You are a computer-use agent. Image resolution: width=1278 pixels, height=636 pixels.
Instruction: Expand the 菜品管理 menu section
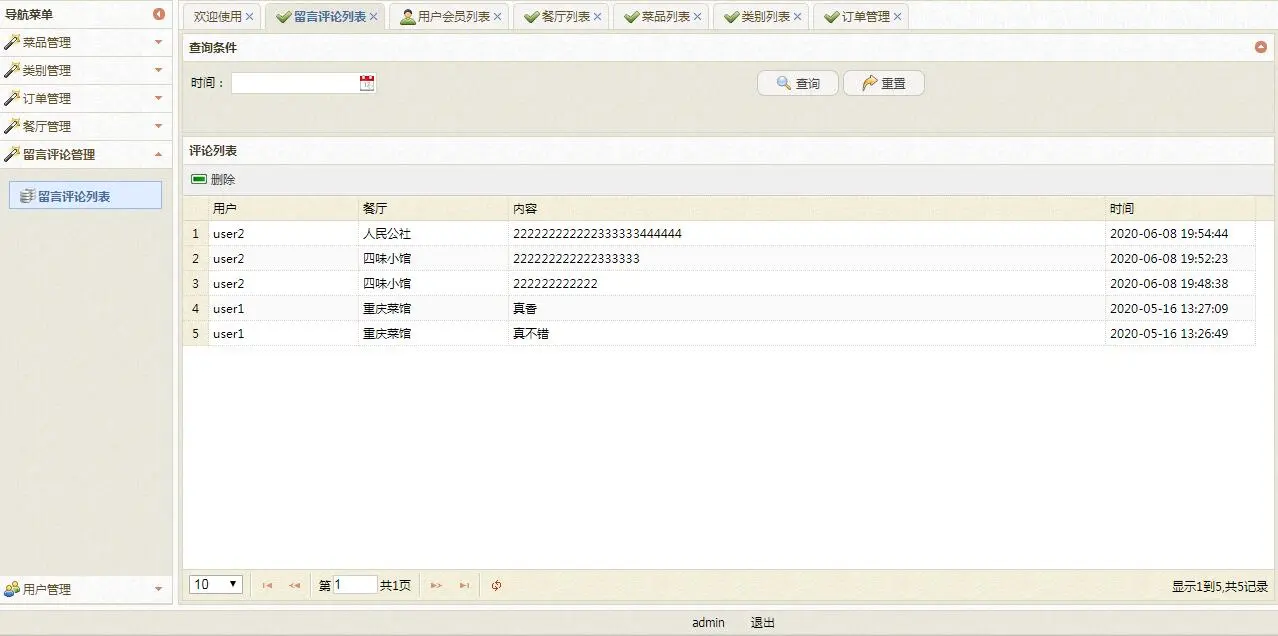click(158, 42)
